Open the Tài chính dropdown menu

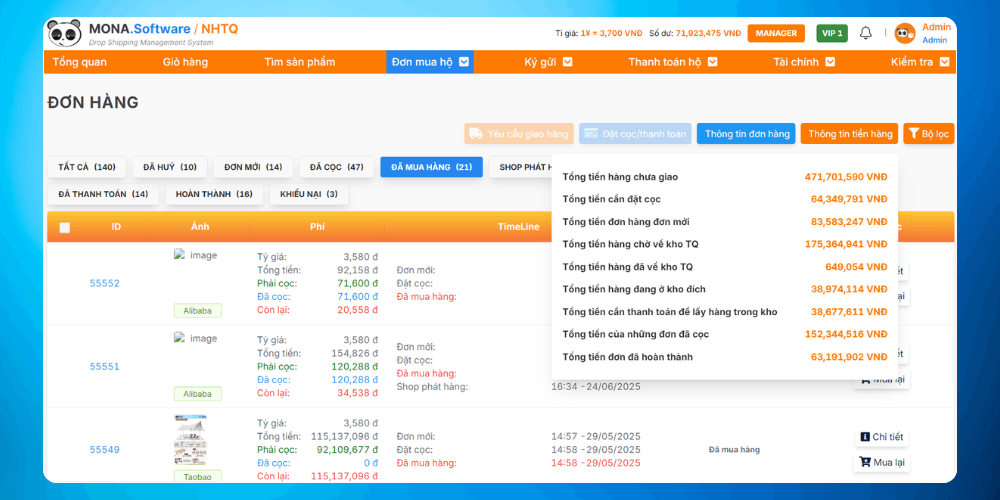829,62
